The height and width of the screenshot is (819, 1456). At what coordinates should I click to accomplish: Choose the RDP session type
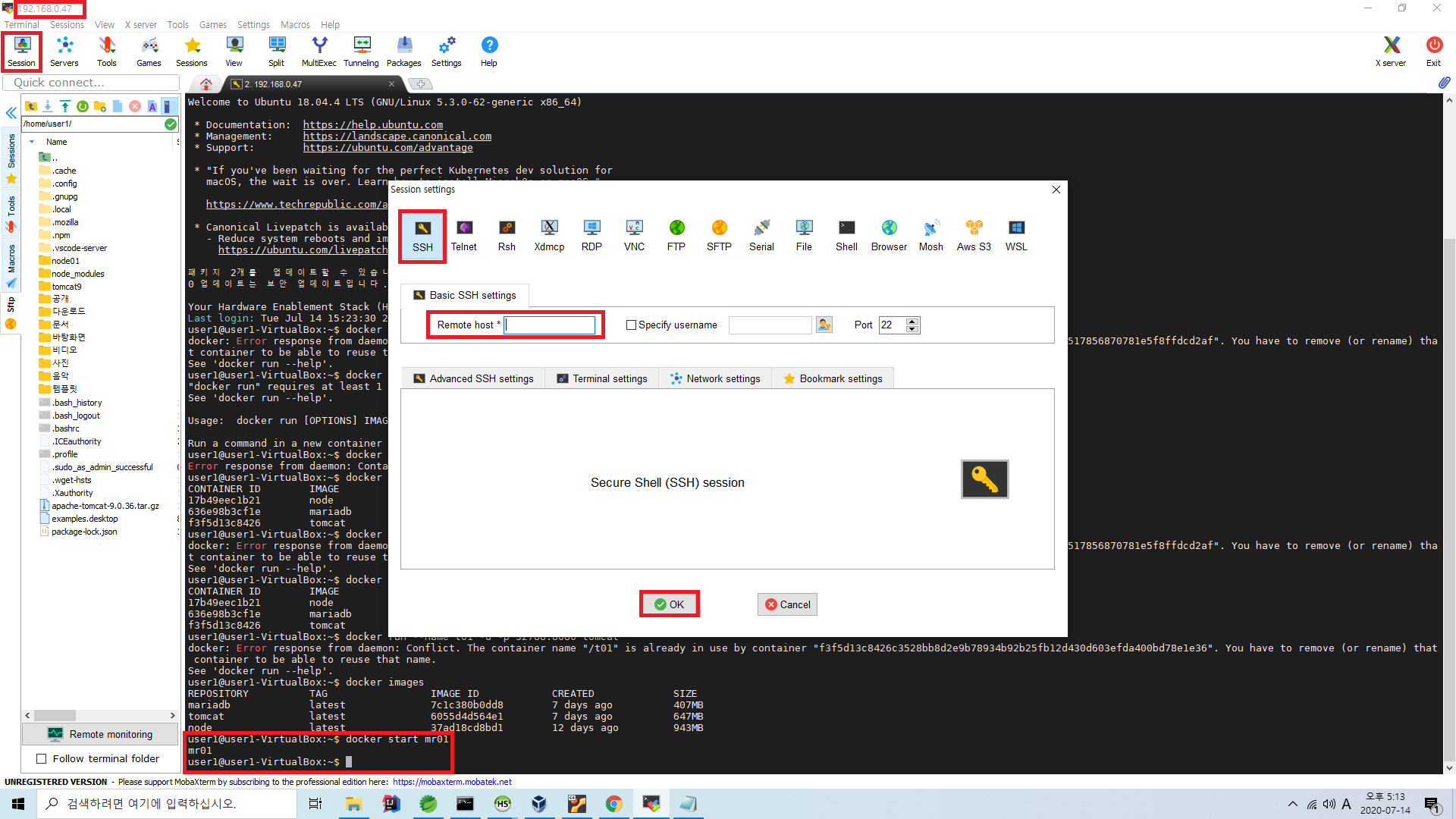pyautogui.click(x=591, y=237)
